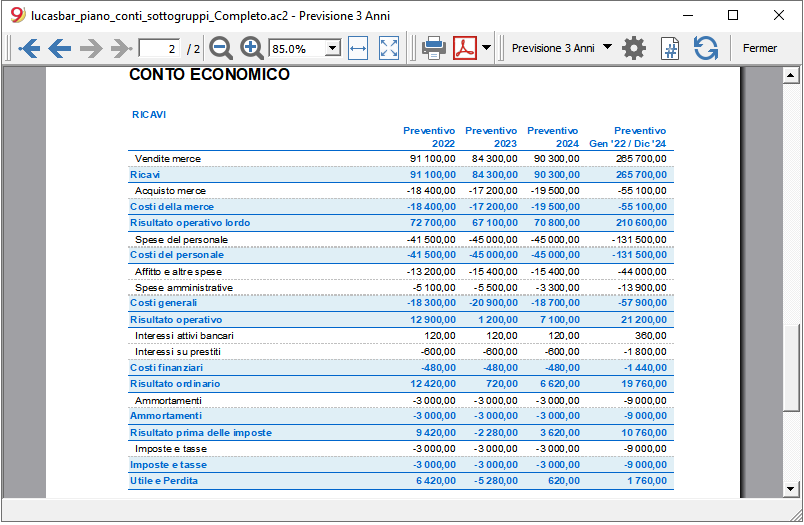Jump to last page arrow
Screen dimensions: 804x525
(x=122, y=49)
